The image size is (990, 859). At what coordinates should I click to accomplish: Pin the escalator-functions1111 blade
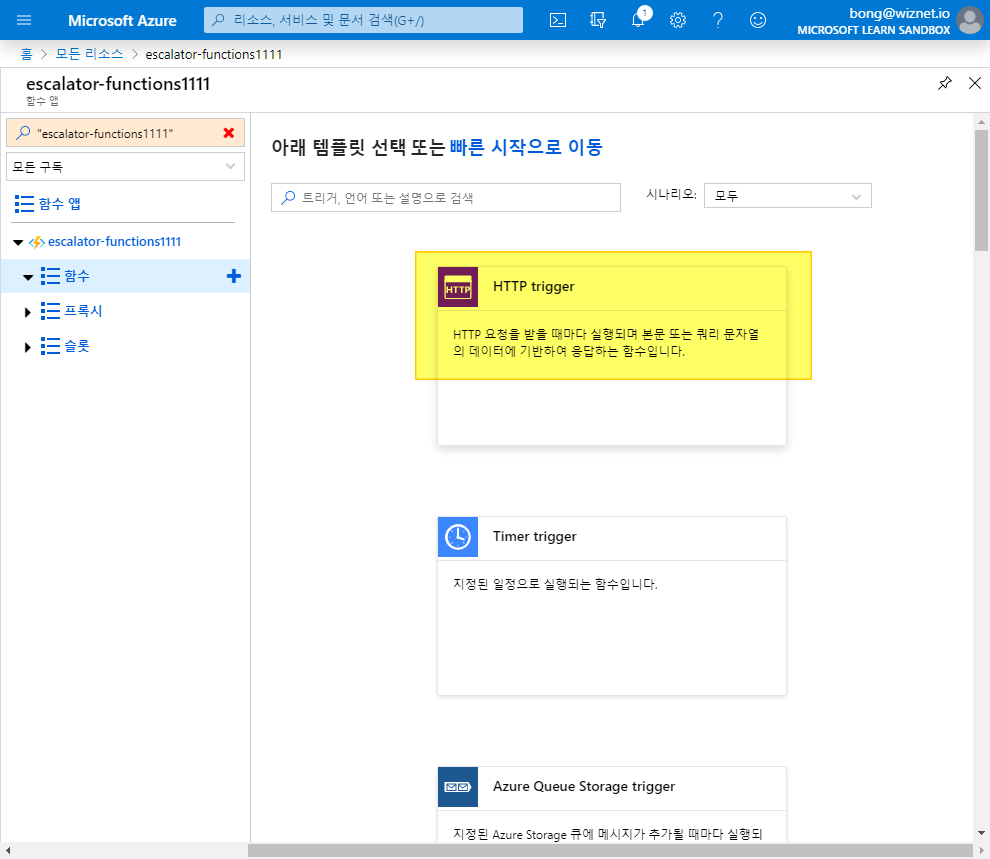click(945, 83)
